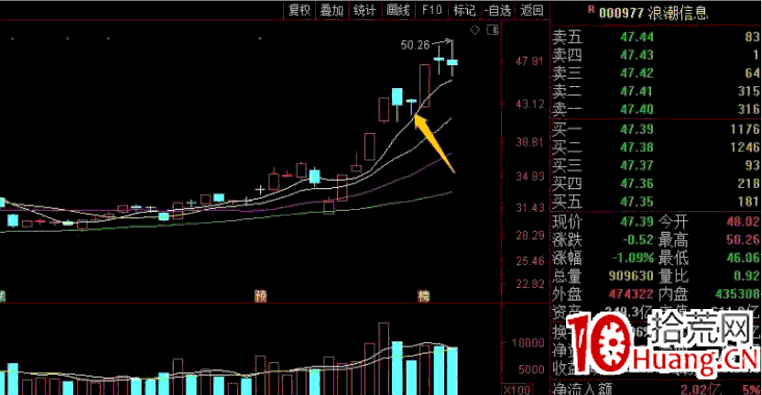Open the F10 company info page

click(432, 10)
